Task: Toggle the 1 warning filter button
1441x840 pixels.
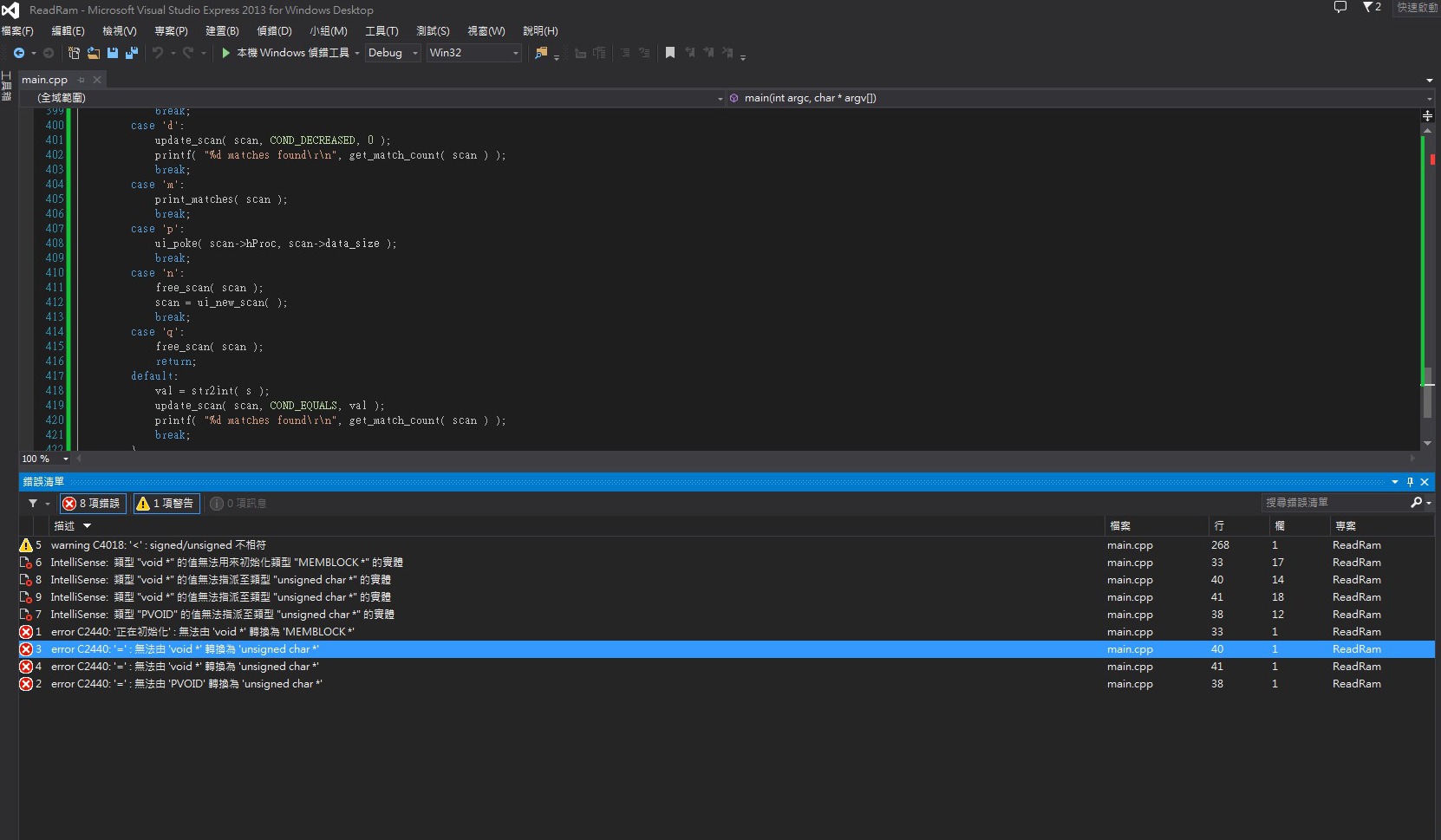Action: pyautogui.click(x=166, y=504)
